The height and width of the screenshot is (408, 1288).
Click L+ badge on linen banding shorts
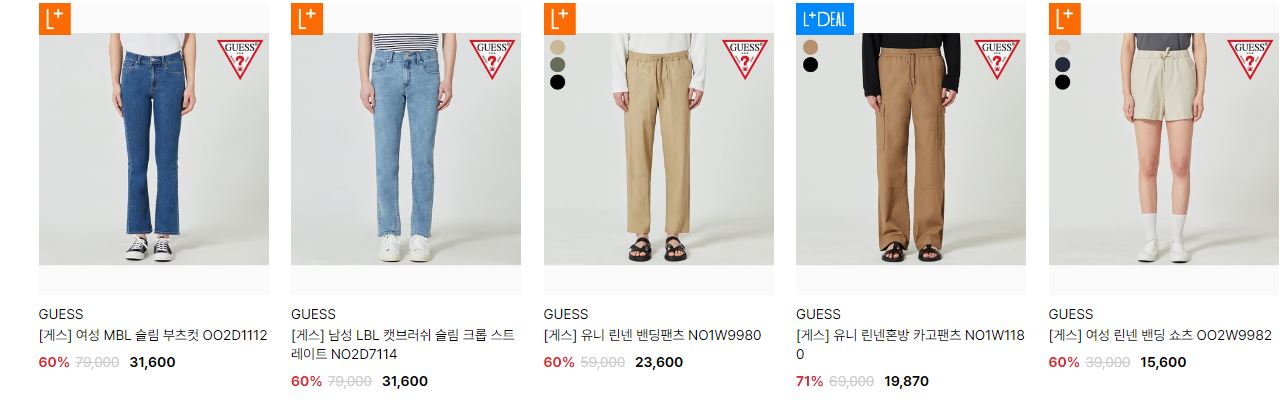click(x=1064, y=19)
